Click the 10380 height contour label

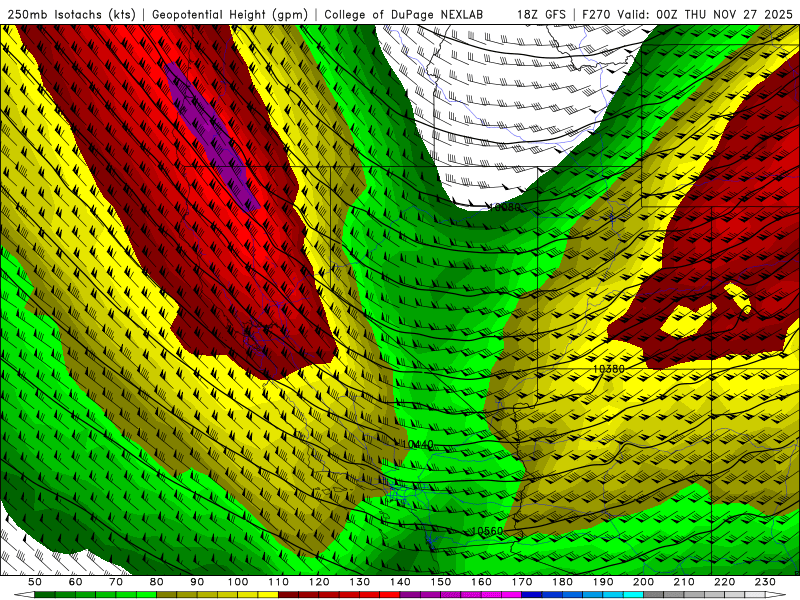pos(609,368)
